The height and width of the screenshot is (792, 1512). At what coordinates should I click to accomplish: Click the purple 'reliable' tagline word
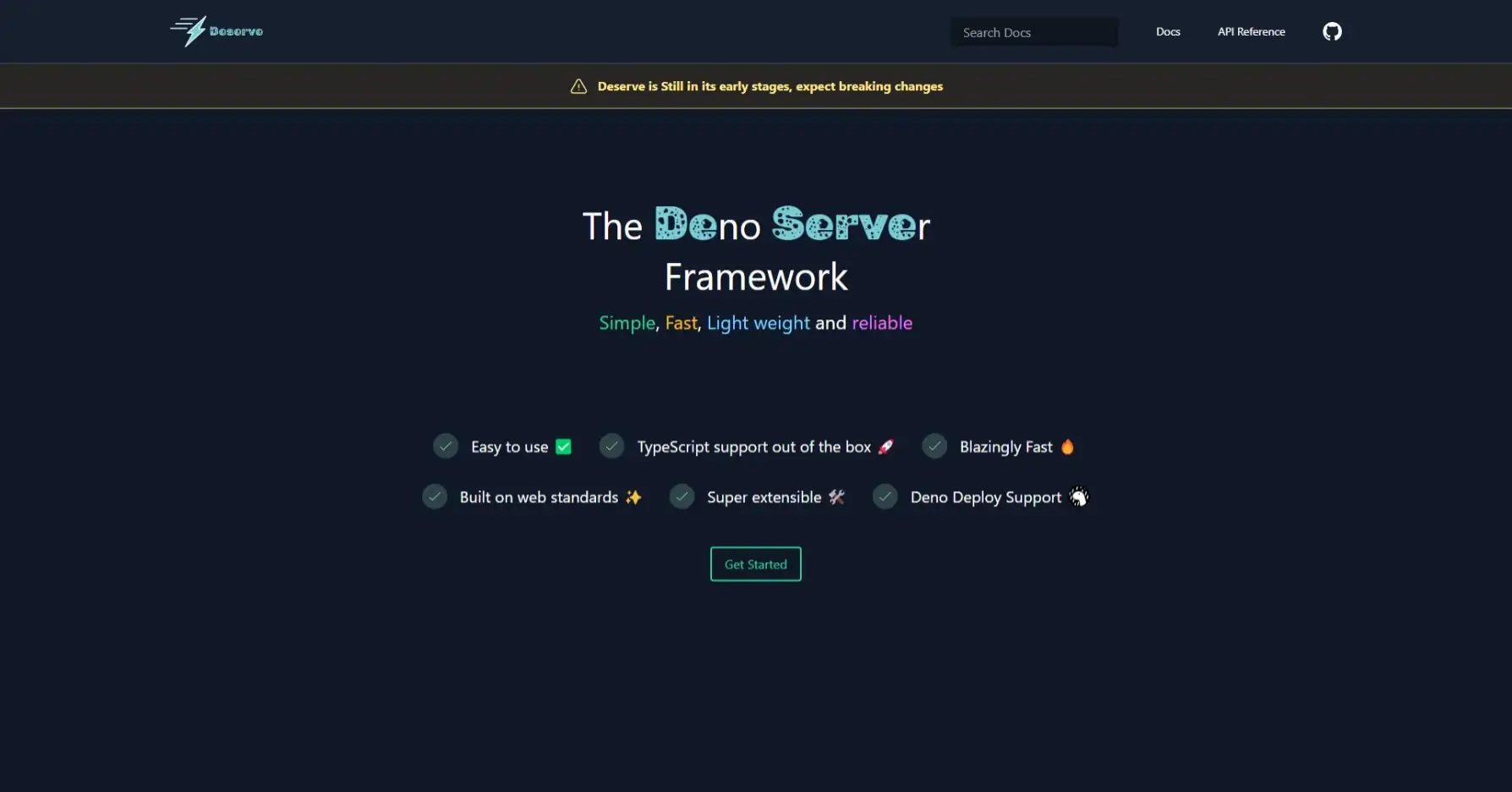(x=882, y=323)
